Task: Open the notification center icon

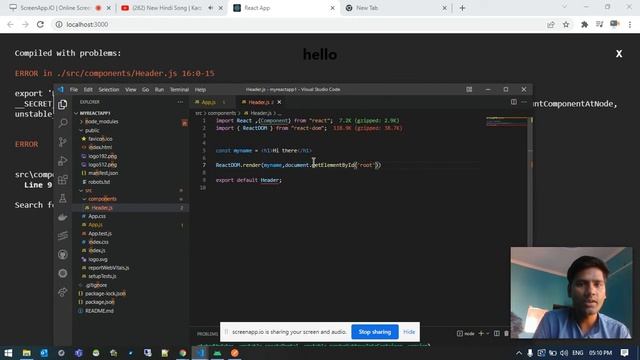Action: tap(624, 353)
